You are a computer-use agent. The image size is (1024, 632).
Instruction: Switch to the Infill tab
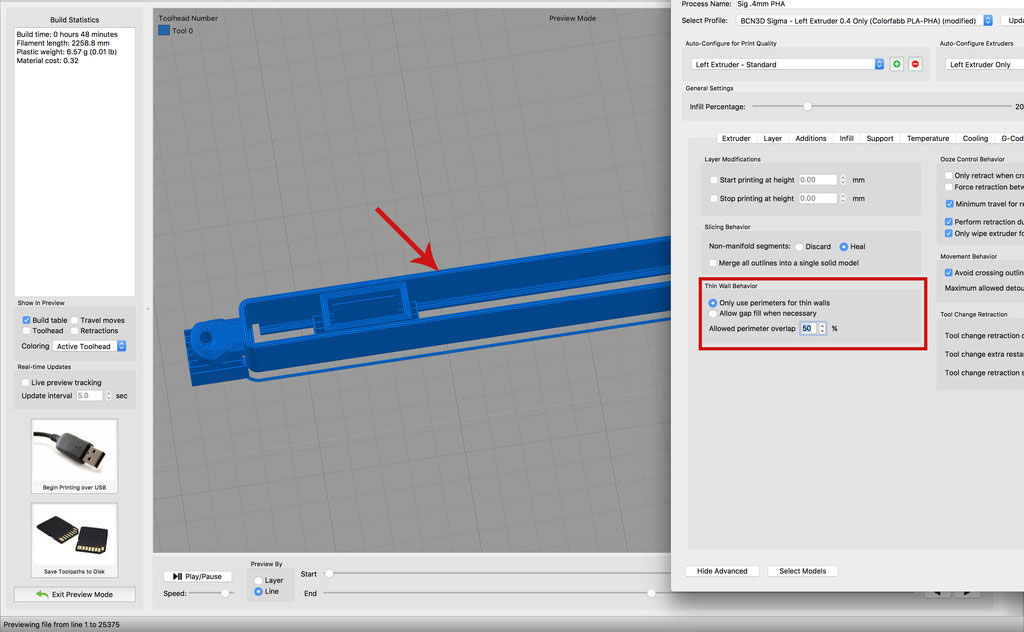846,138
